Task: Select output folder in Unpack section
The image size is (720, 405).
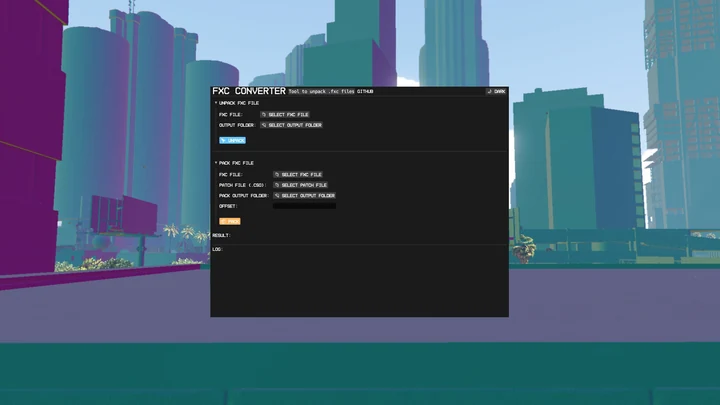Action: coord(291,125)
